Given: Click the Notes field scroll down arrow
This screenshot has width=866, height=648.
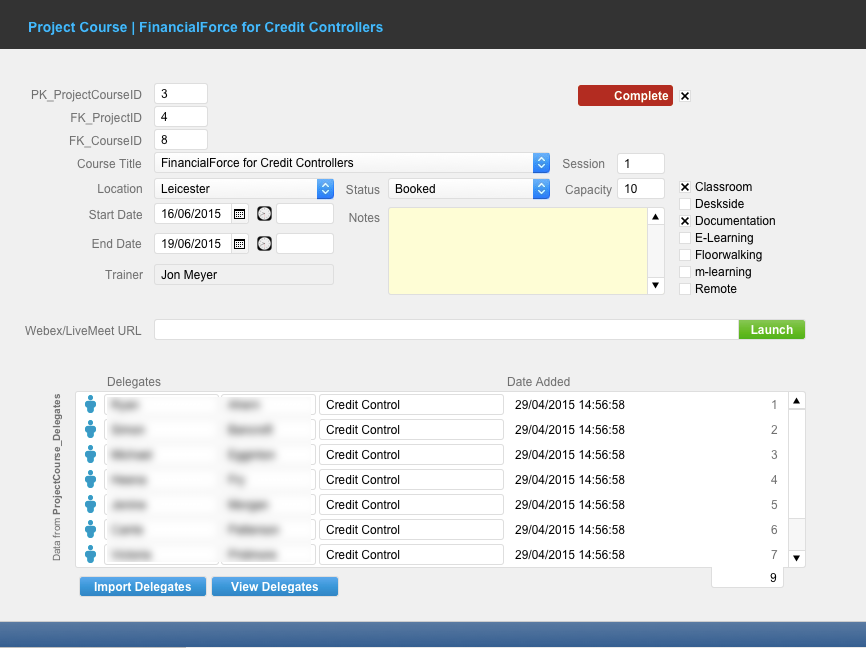Looking at the screenshot, I should (656, 286).
